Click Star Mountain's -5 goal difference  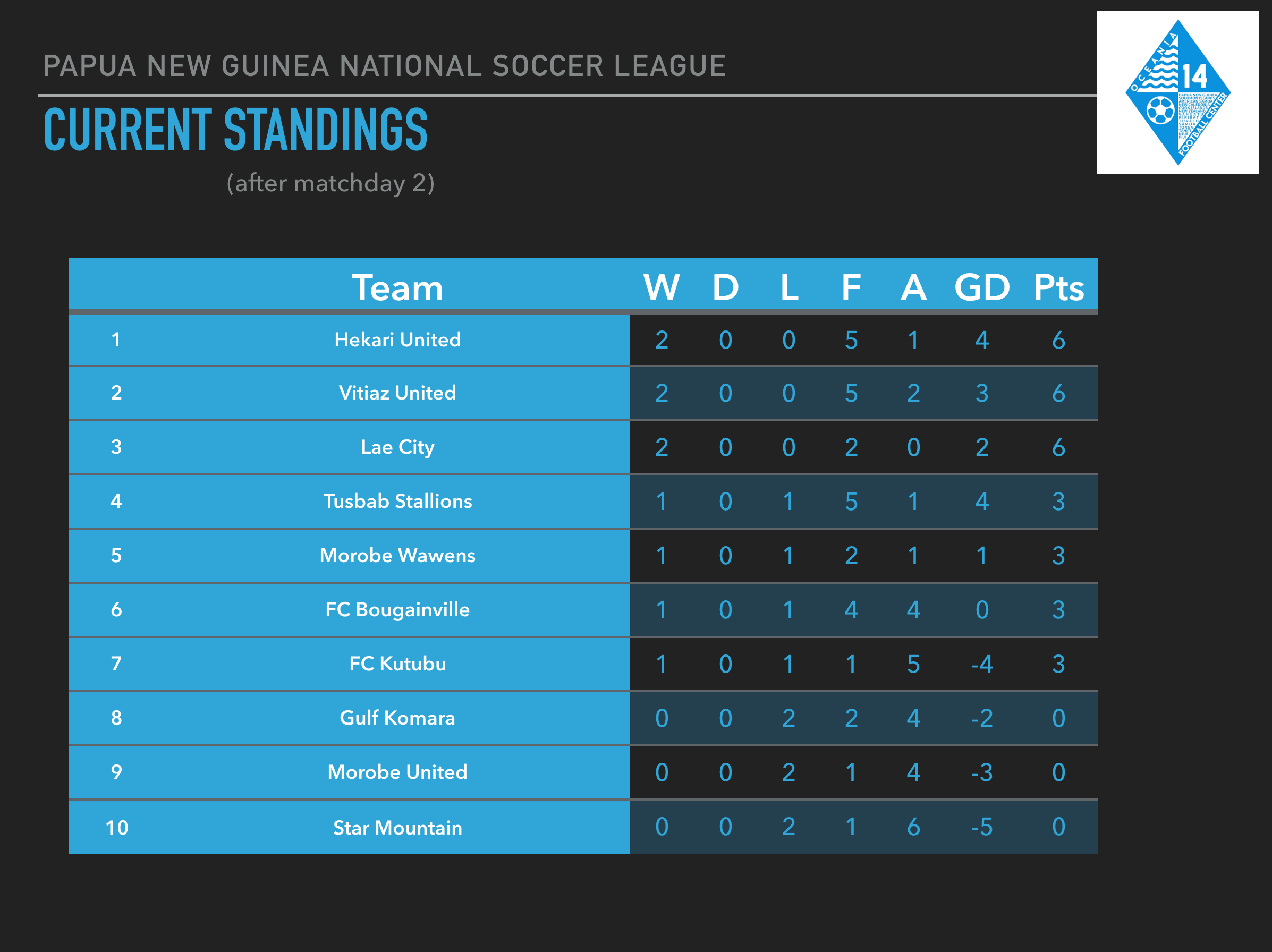[981, 827]
